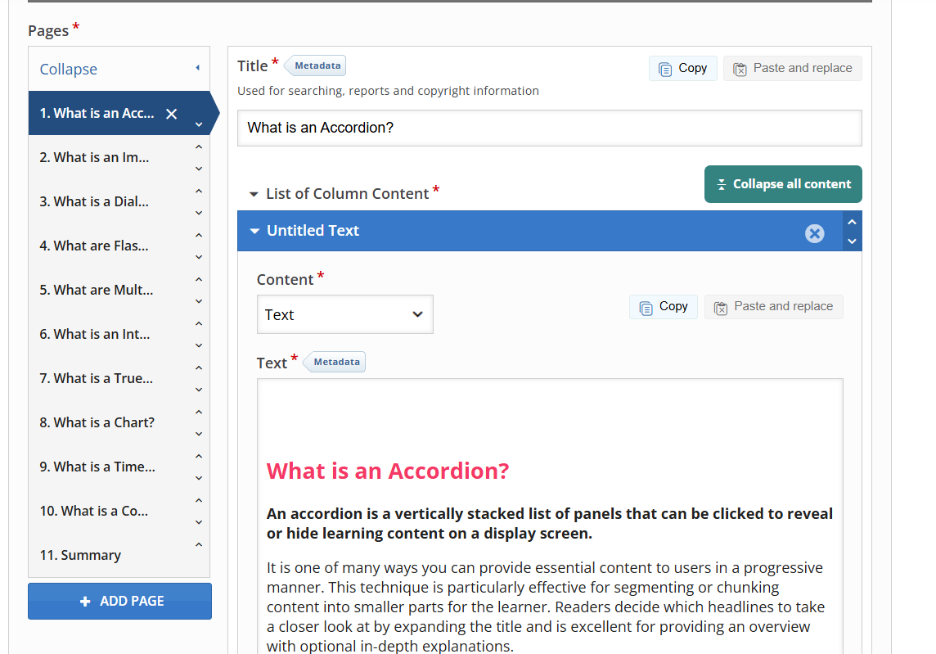The width and height of the screenshot is (936, 654).
Task: Move Untitled Text block up
Action: click(851, 221)
